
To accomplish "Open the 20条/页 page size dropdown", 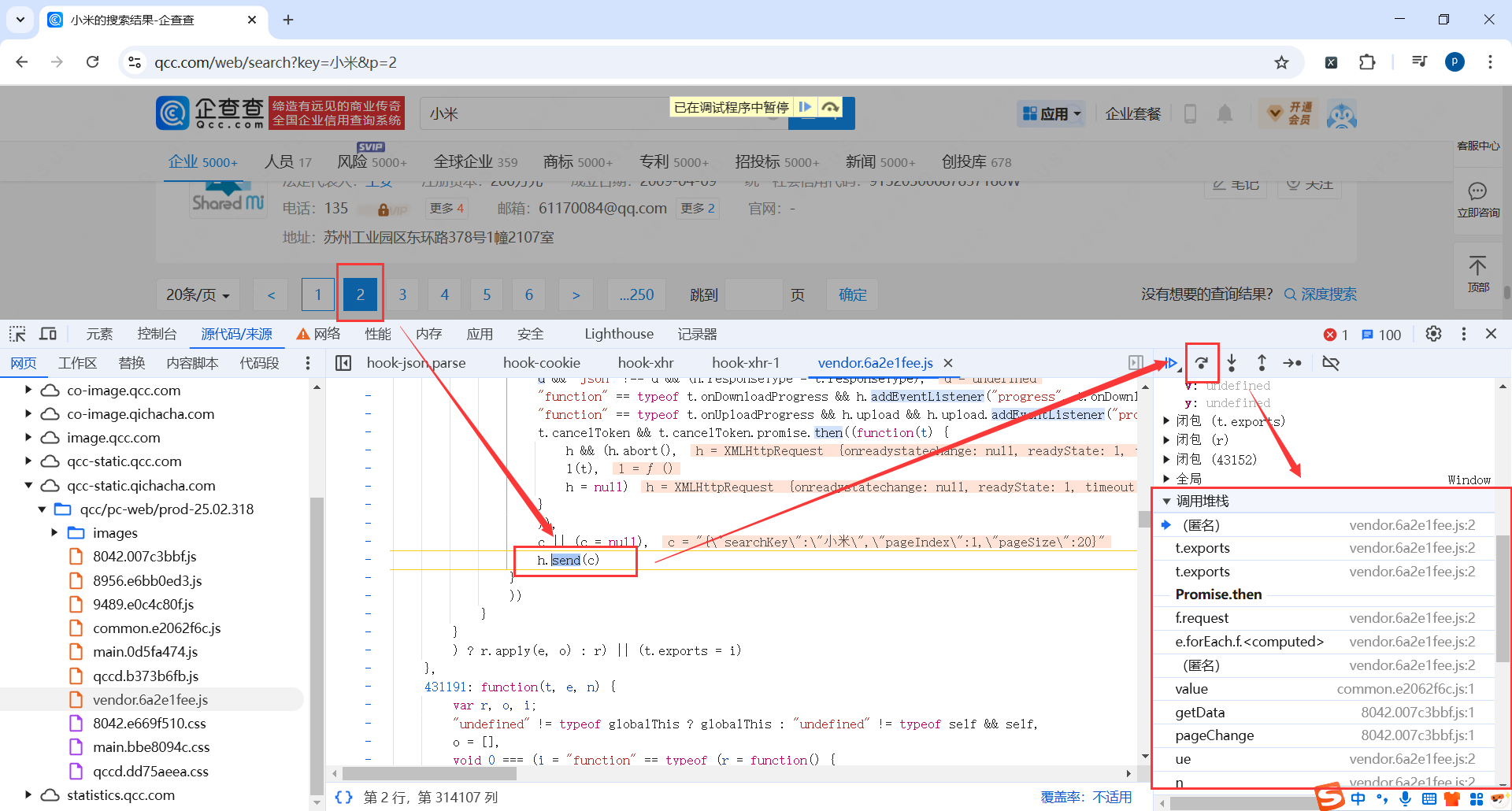I will (198, 294).
